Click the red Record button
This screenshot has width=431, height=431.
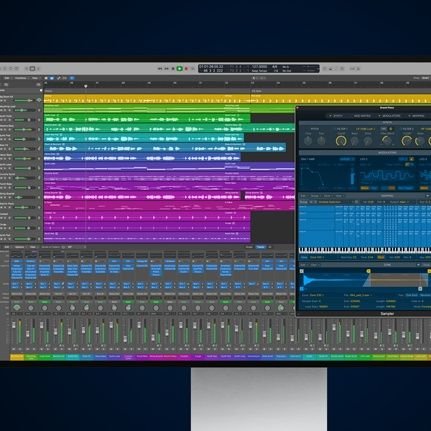pos(186,69)
